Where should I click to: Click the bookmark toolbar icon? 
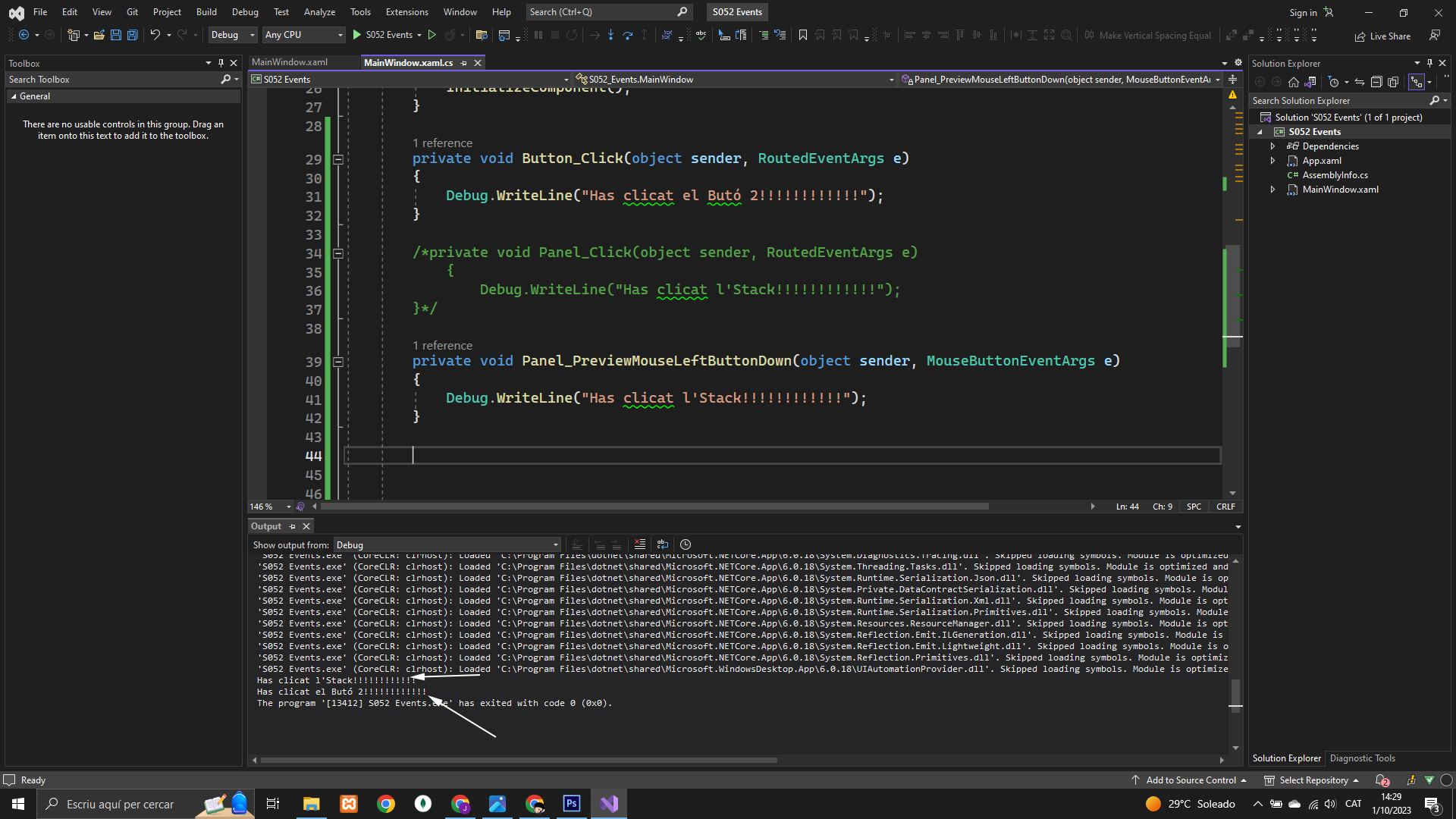tap(803, 35)
